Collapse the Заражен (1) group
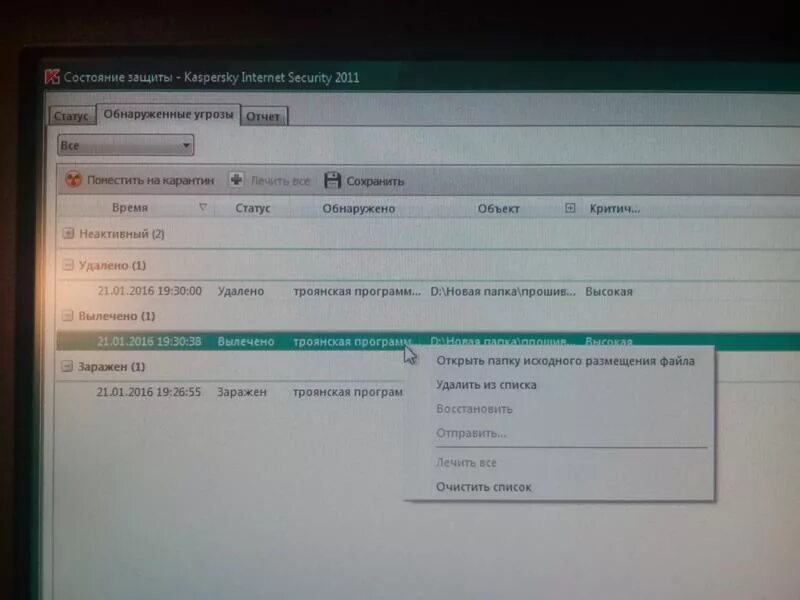Image resolution: width=800 pixels, height=600 pixels. tap(67, 366)
